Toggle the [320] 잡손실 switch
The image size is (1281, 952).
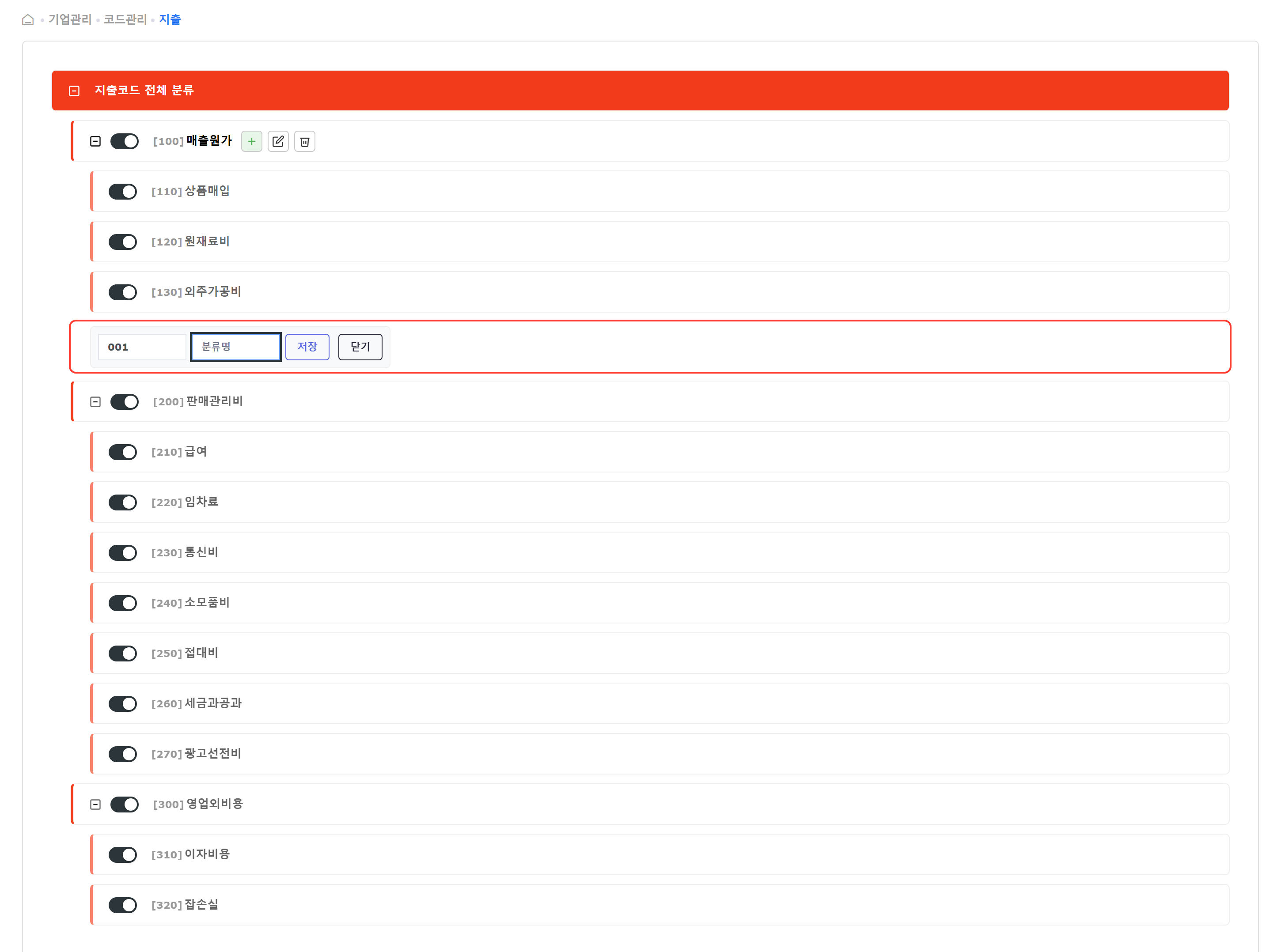click(x=123, y=905)
